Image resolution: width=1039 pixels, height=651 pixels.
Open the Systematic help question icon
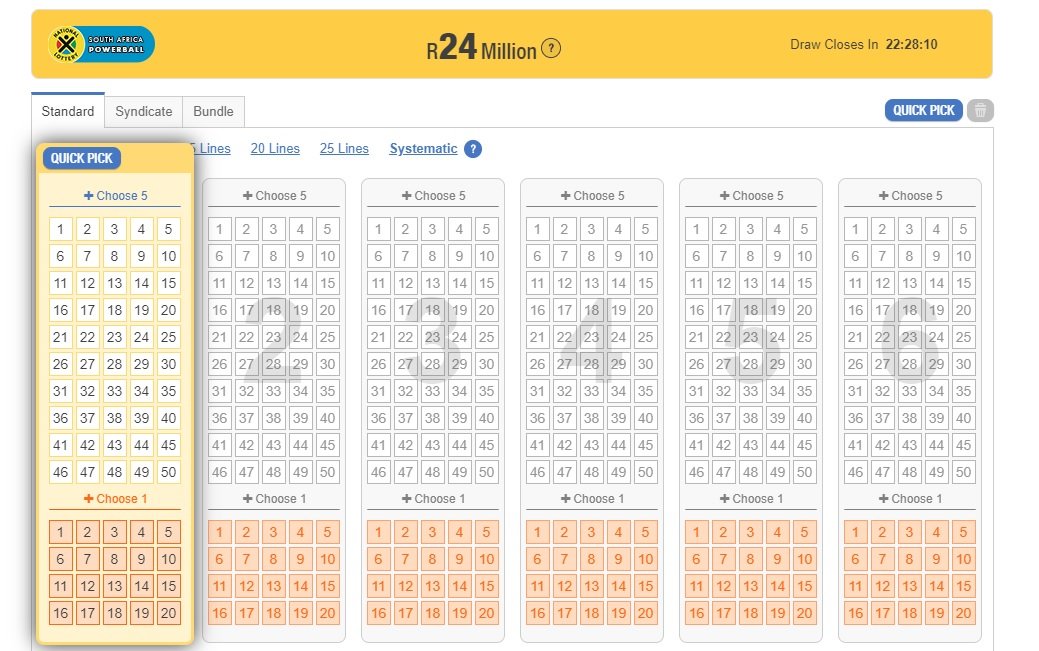[473, 149]
